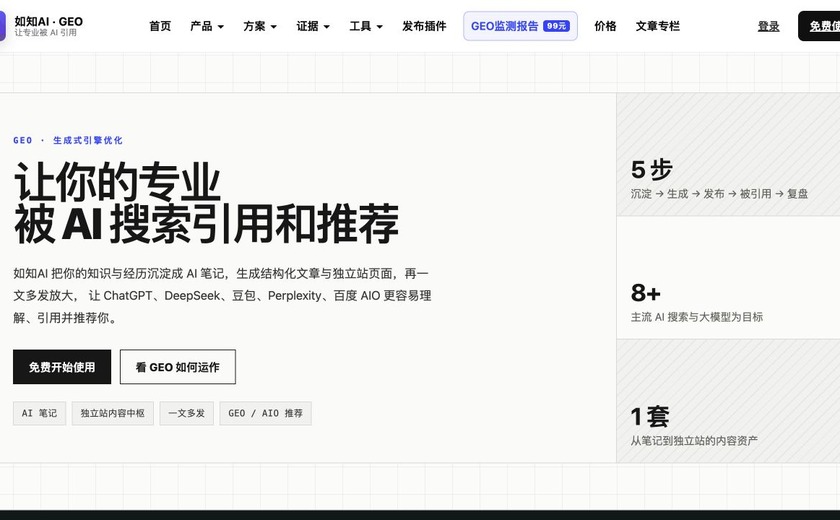Click the 免费开始使用 button
840x520 pixels.
pyautogui.click(x=62, y=367)
